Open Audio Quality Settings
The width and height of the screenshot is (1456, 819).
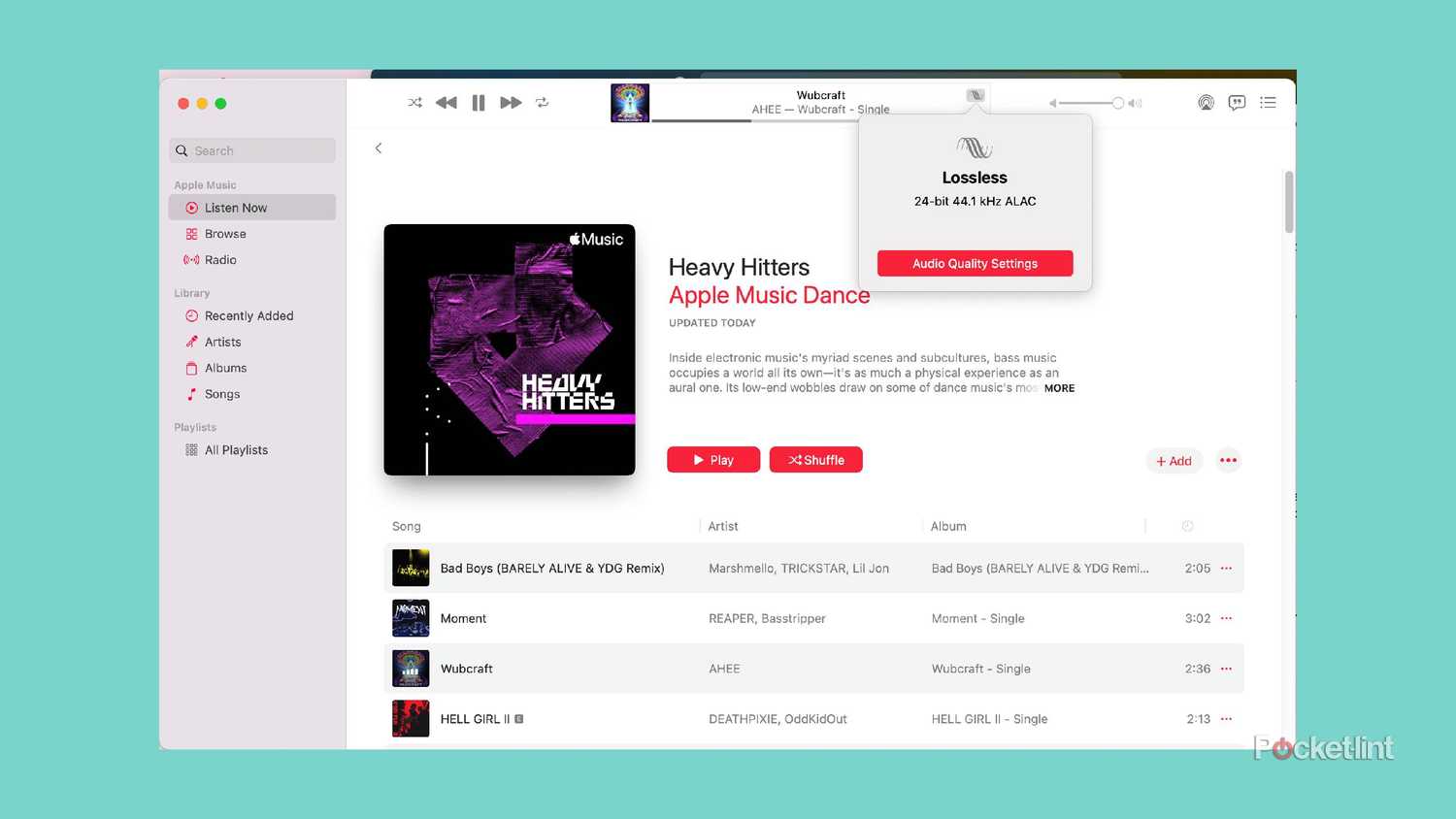click(x=975, y=263)
